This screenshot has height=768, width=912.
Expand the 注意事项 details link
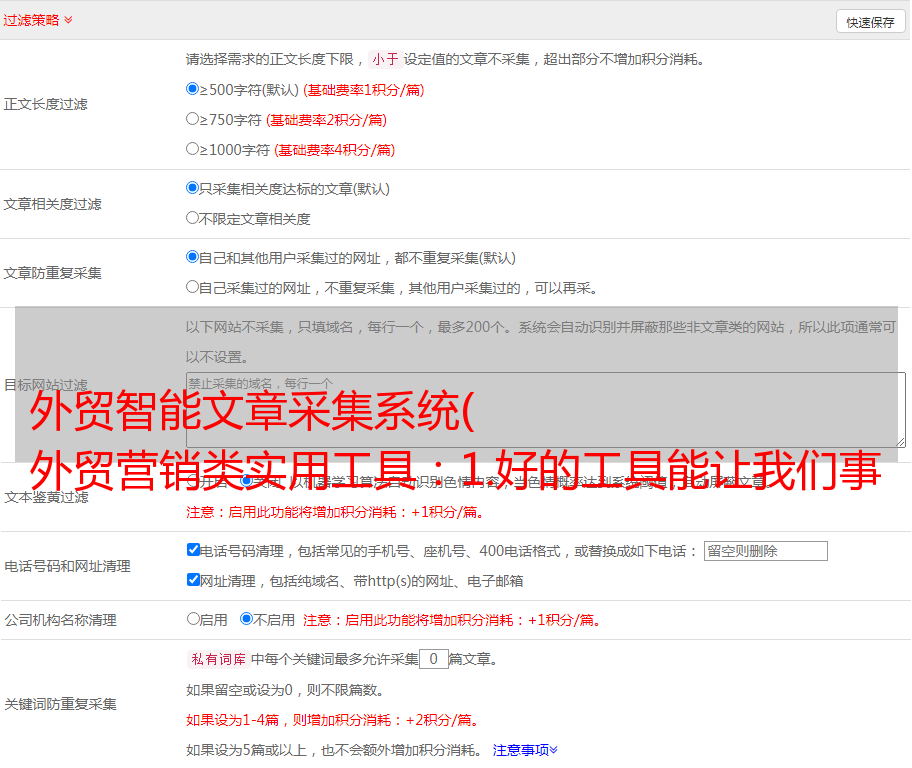point(524,749)
